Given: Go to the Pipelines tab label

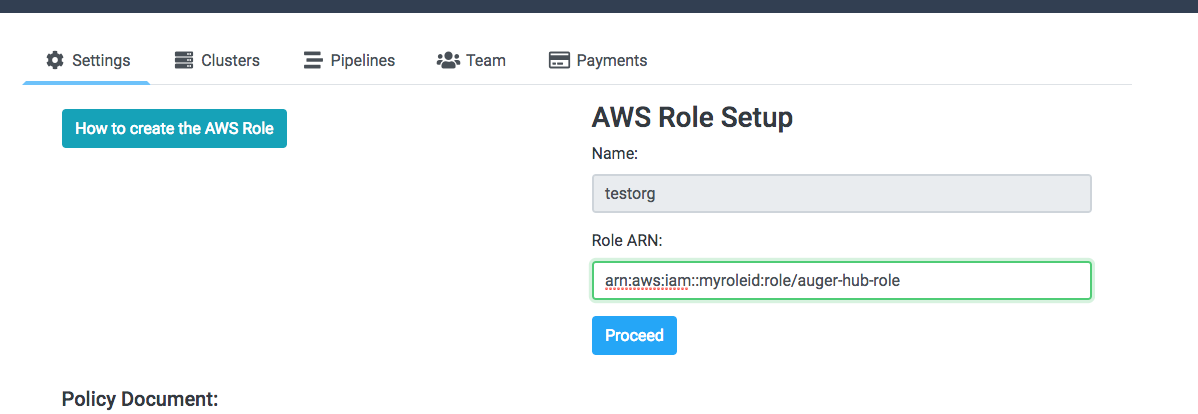Looking at the screenshot, I should pyautogui.click(x=363, y=60).
